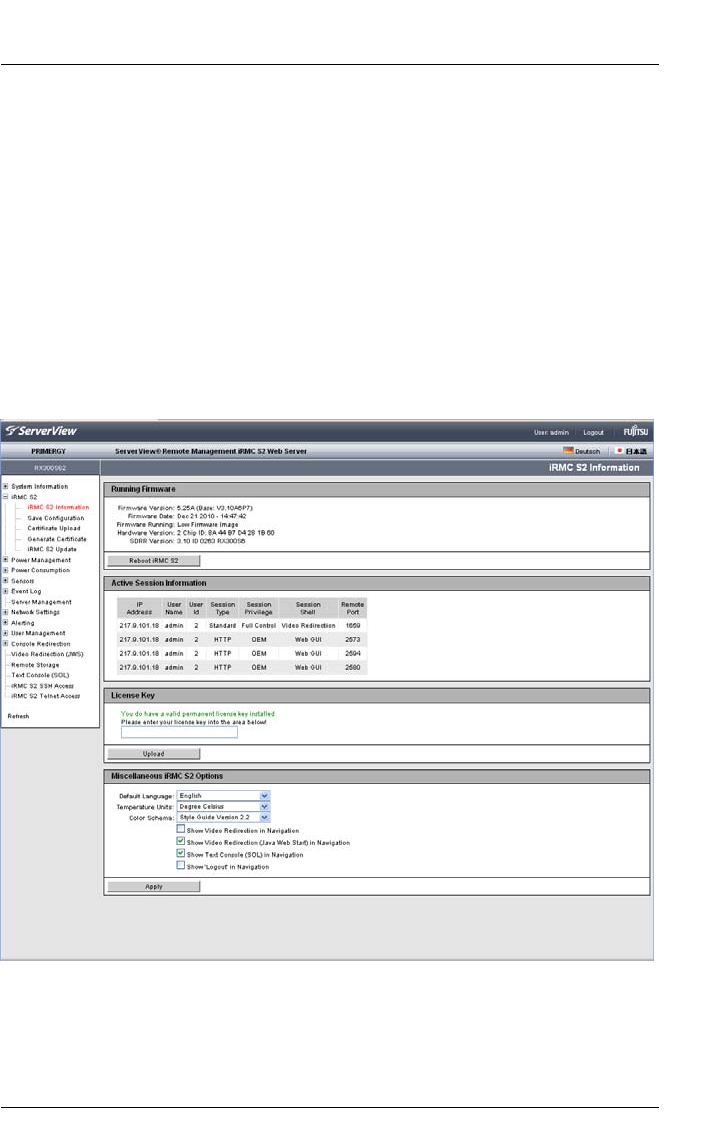Click the Upload license key button
Viewport: 720px width, 1138px height.
[154, 753]
